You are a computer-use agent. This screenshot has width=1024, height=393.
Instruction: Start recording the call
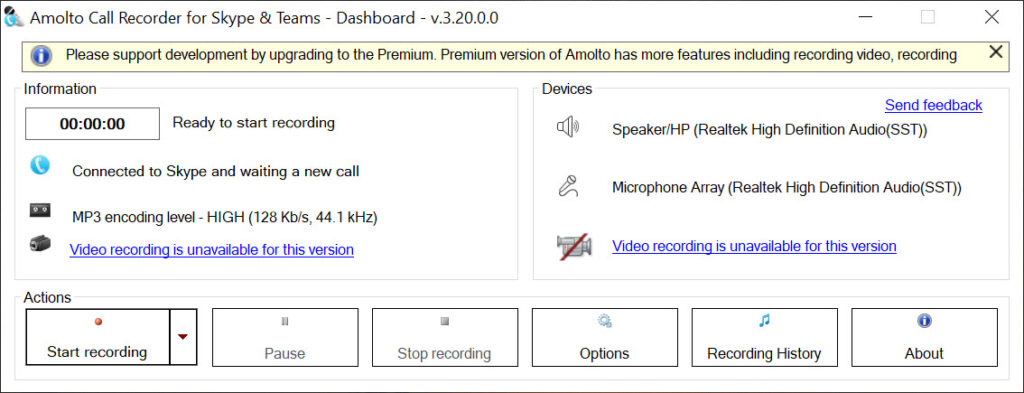97,337
